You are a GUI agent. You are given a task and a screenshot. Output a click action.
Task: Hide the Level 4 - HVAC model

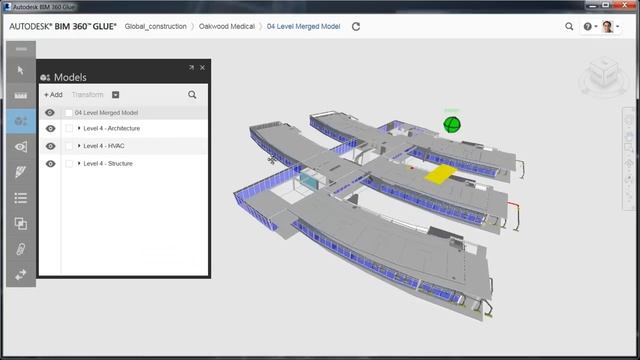[x=50, y=146]
